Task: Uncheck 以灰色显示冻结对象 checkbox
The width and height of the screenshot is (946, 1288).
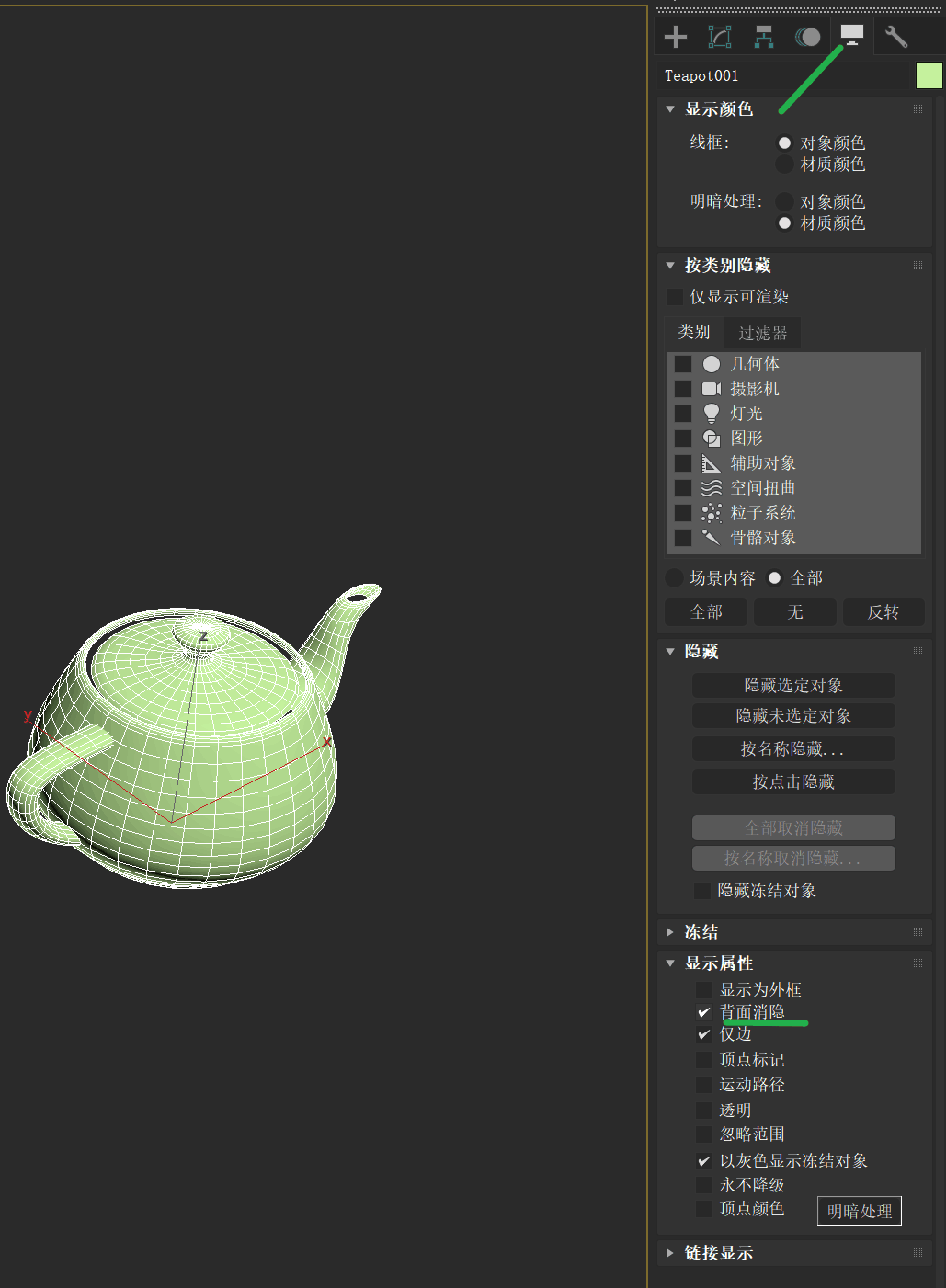Action: tap(704, 1161)
